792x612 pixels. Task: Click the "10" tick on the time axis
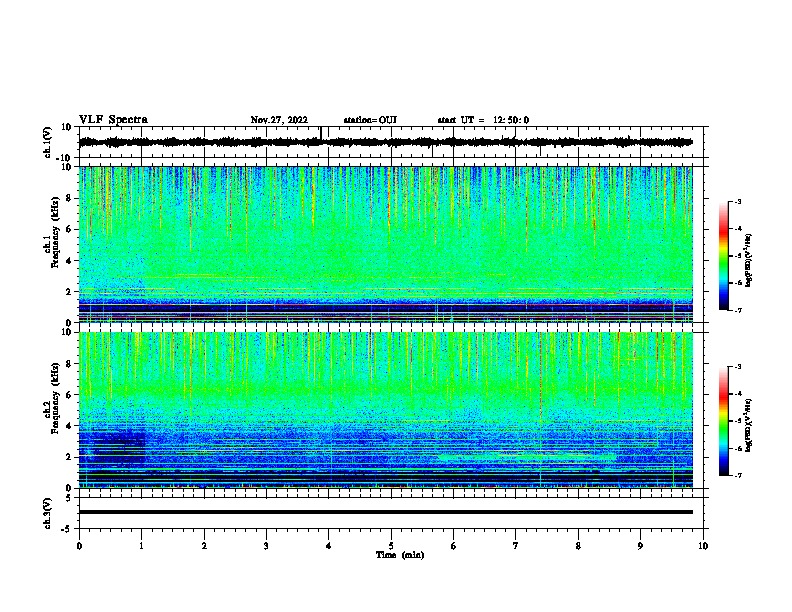coord(703,546)
